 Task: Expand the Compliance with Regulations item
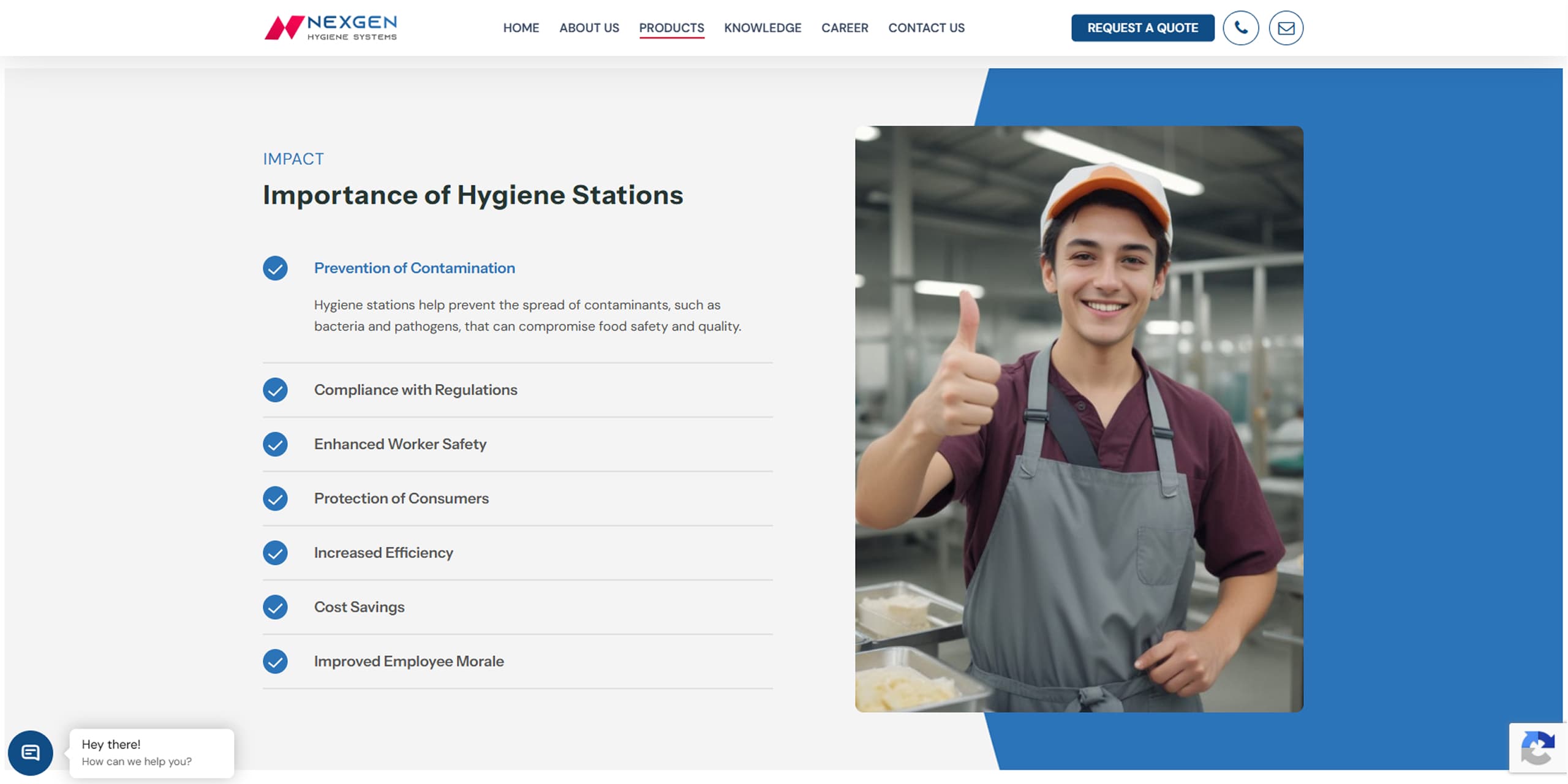pyautogui.click(x=518, y=390)
